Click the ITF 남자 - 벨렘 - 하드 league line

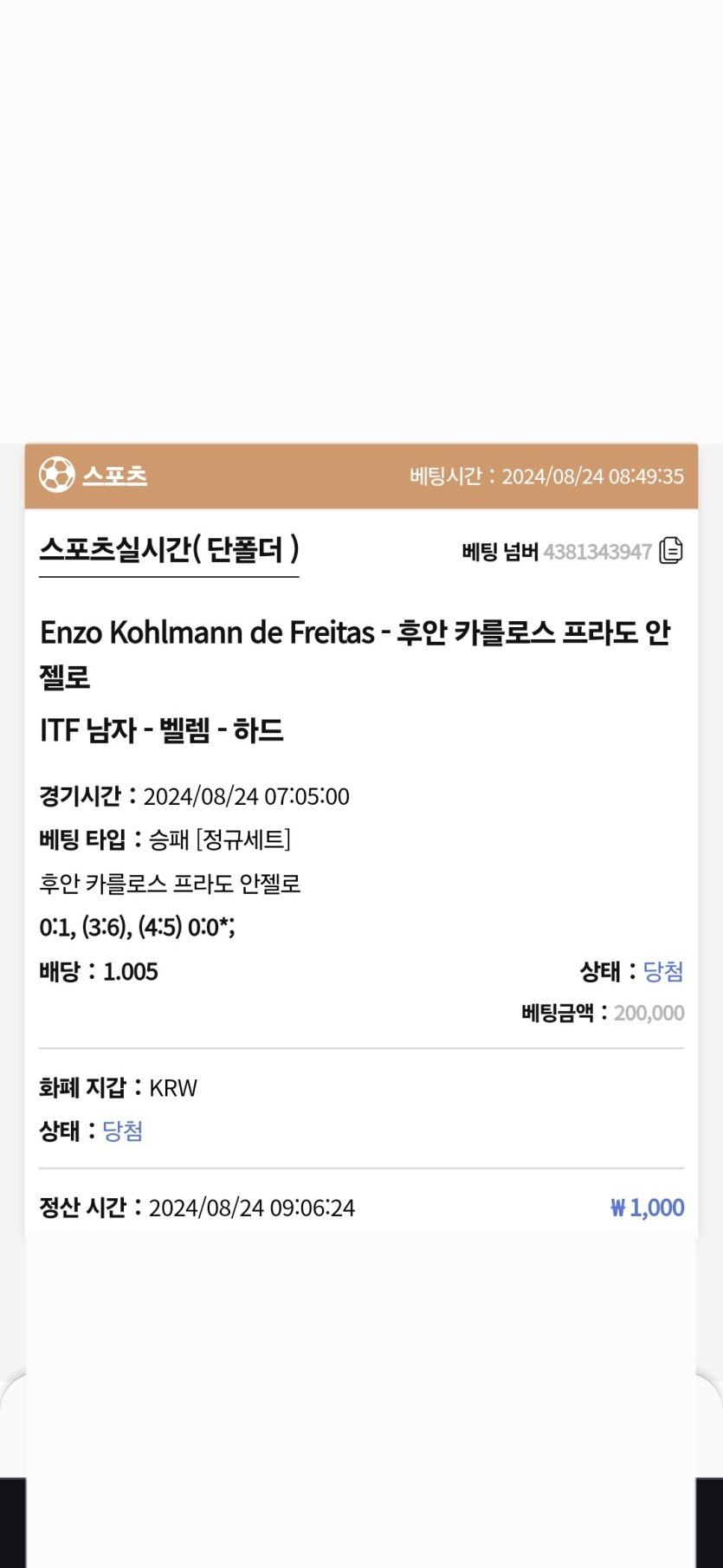162,730
